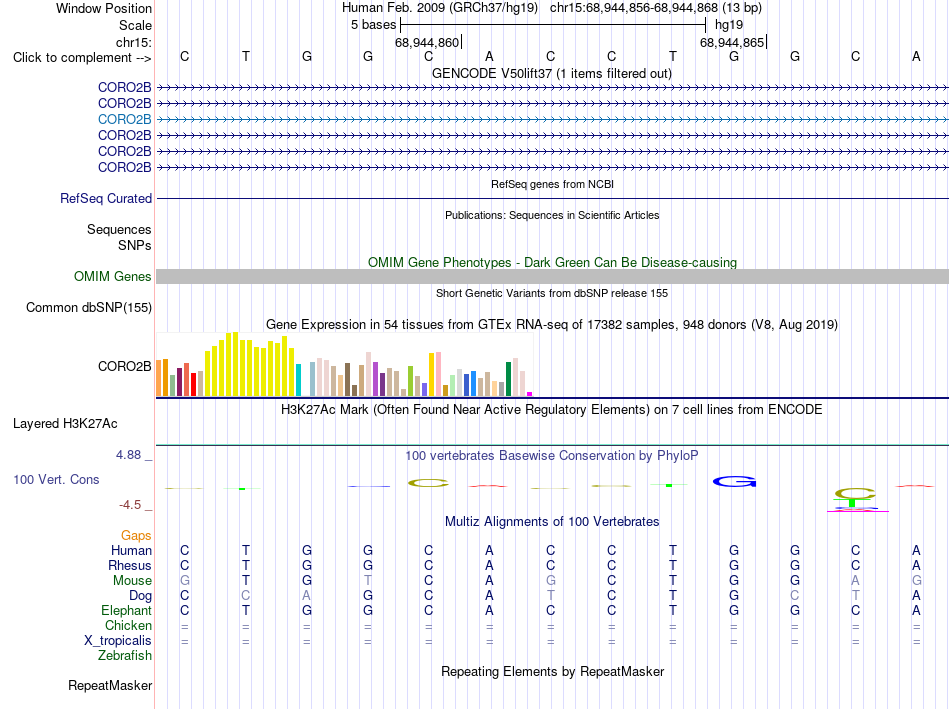This screenshot has height=709, width=950.
Task: Click the 68,944,860 coordinate marker
Action: pos(427,42)
